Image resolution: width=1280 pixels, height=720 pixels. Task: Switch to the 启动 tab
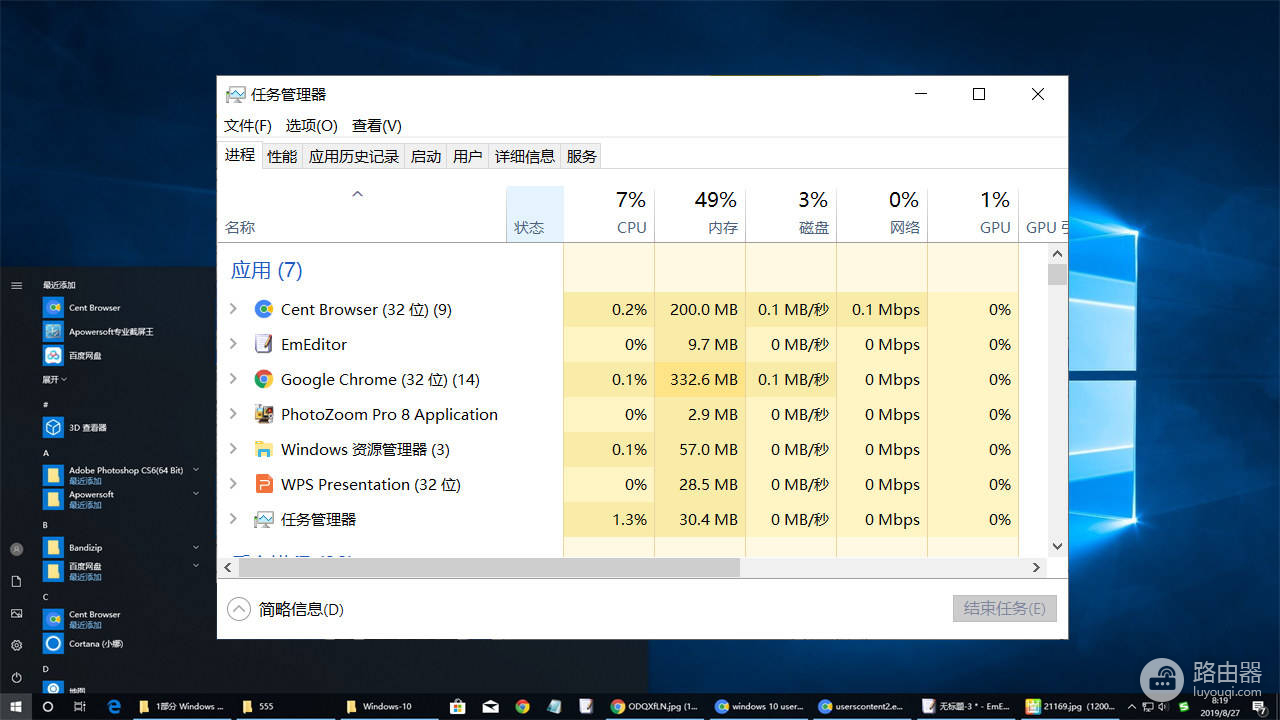tap(426, 156)
